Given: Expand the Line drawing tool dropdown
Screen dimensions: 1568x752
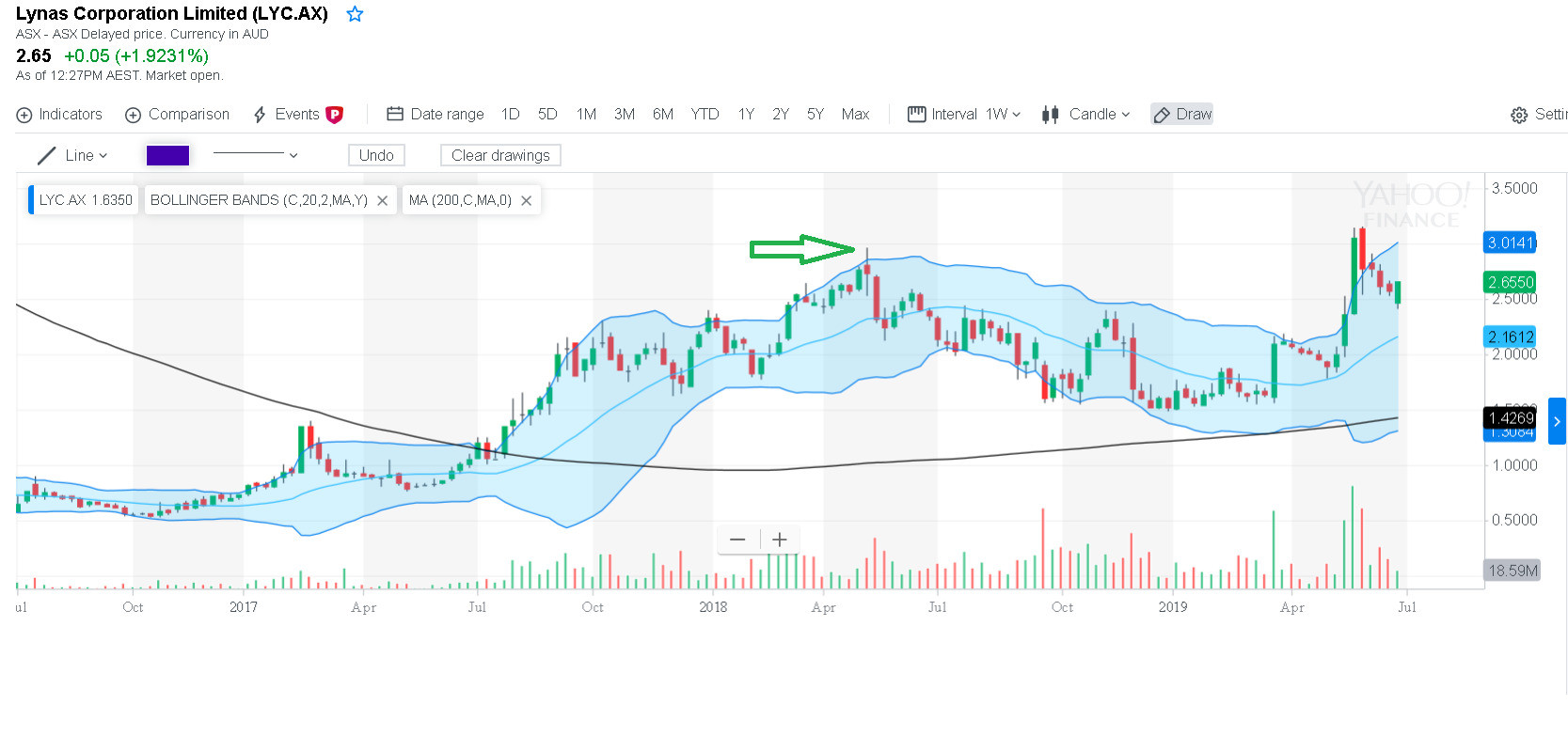Looking at the screenshot, I should [72, 155].
